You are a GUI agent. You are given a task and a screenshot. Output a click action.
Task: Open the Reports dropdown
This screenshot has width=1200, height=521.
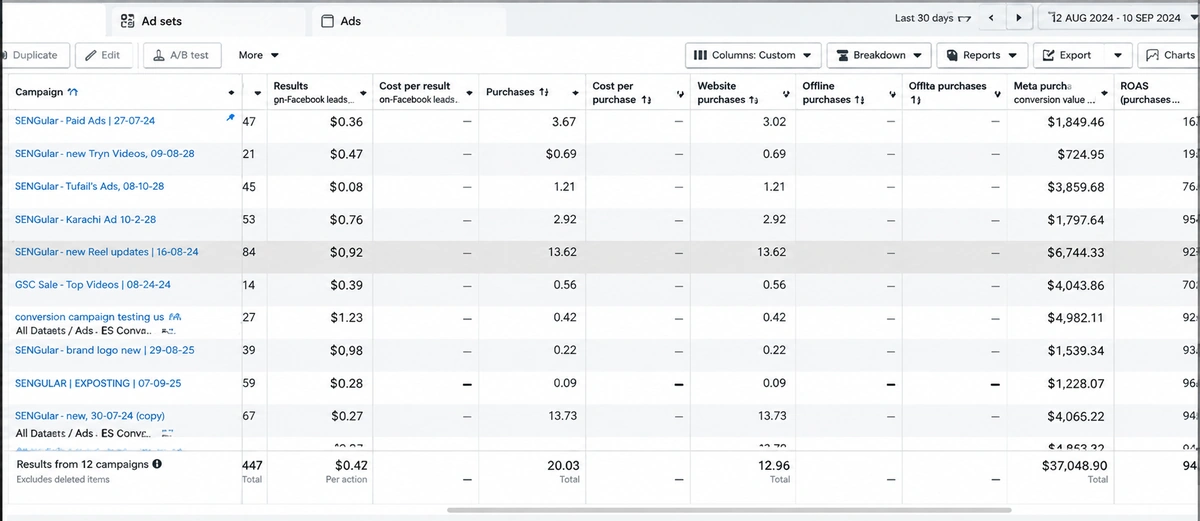981,55
